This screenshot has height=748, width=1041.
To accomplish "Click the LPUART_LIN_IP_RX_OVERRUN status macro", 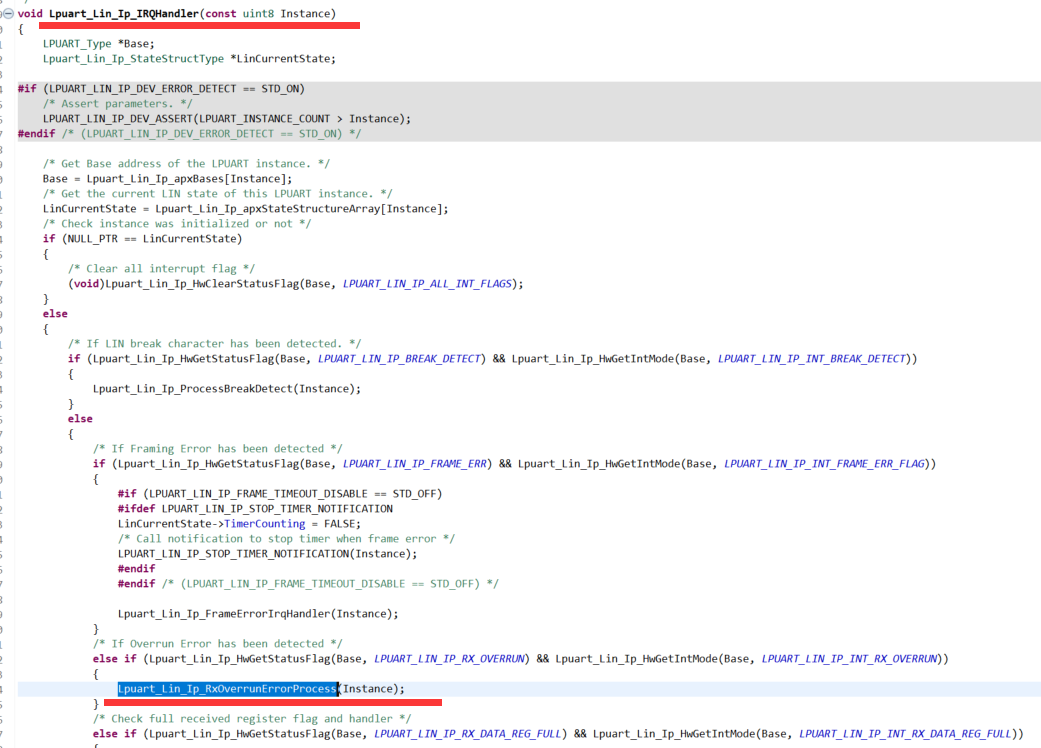I will coord(451,659).
